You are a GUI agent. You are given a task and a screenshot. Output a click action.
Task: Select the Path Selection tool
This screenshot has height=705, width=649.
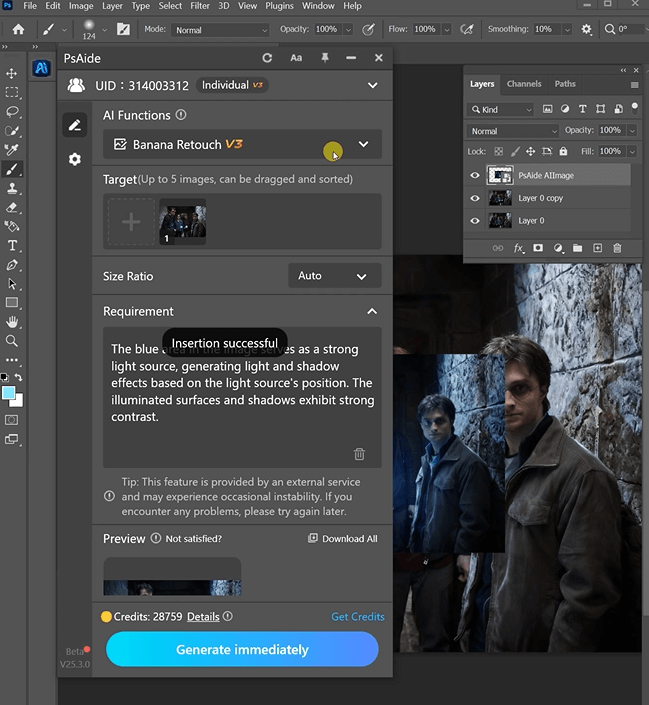pyautogui.click(x=12, y=284)
